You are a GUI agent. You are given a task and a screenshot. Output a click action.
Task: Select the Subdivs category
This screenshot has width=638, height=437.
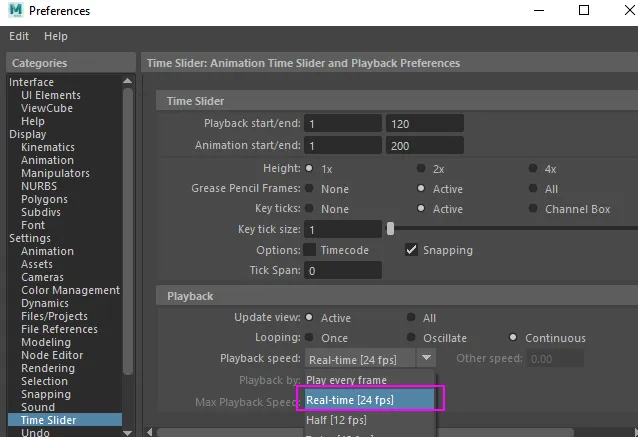pos(41,212)
